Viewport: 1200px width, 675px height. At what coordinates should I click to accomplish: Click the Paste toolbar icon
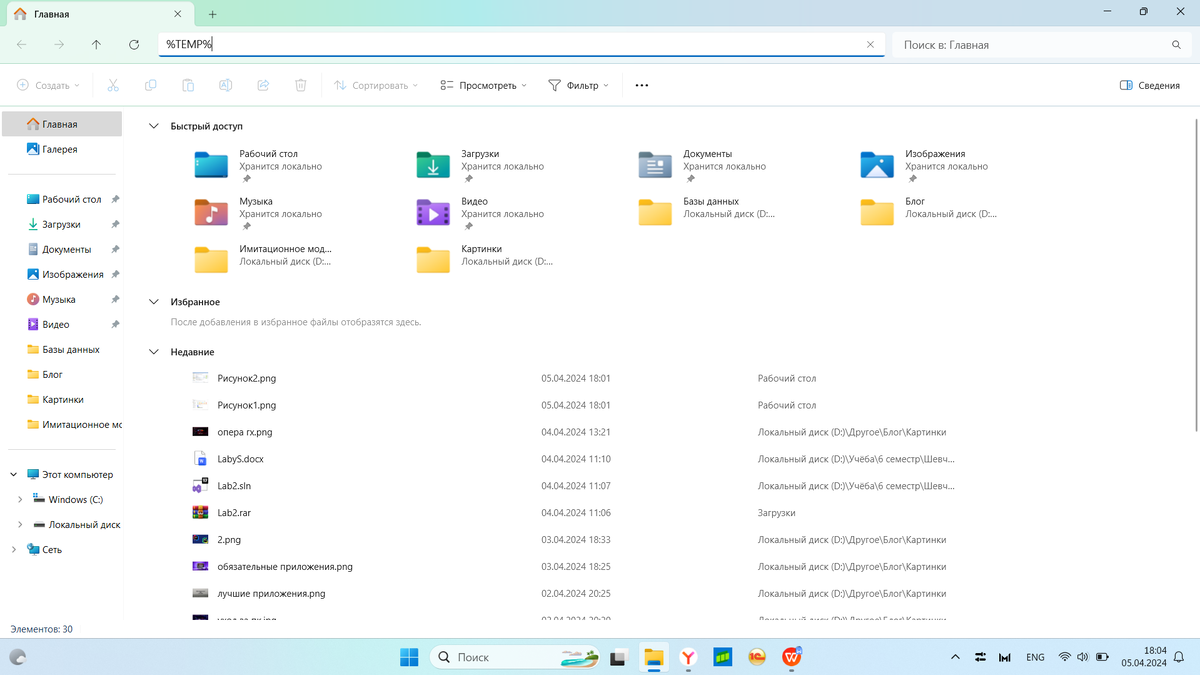pyautogui.click(x=188, y=86)
